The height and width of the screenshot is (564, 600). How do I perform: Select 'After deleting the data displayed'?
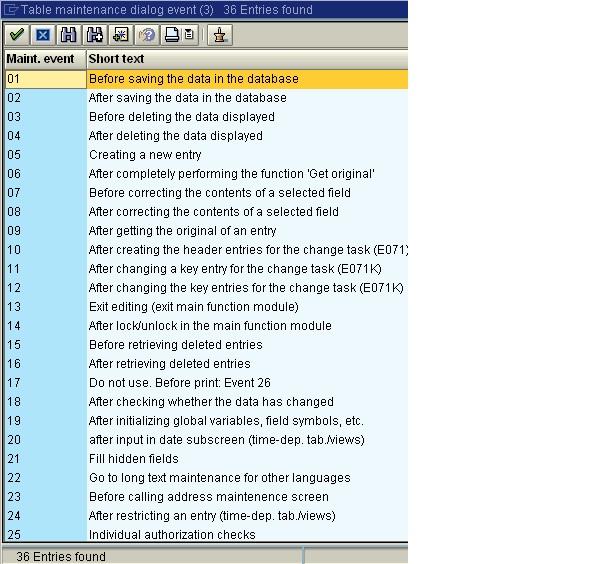248,136
